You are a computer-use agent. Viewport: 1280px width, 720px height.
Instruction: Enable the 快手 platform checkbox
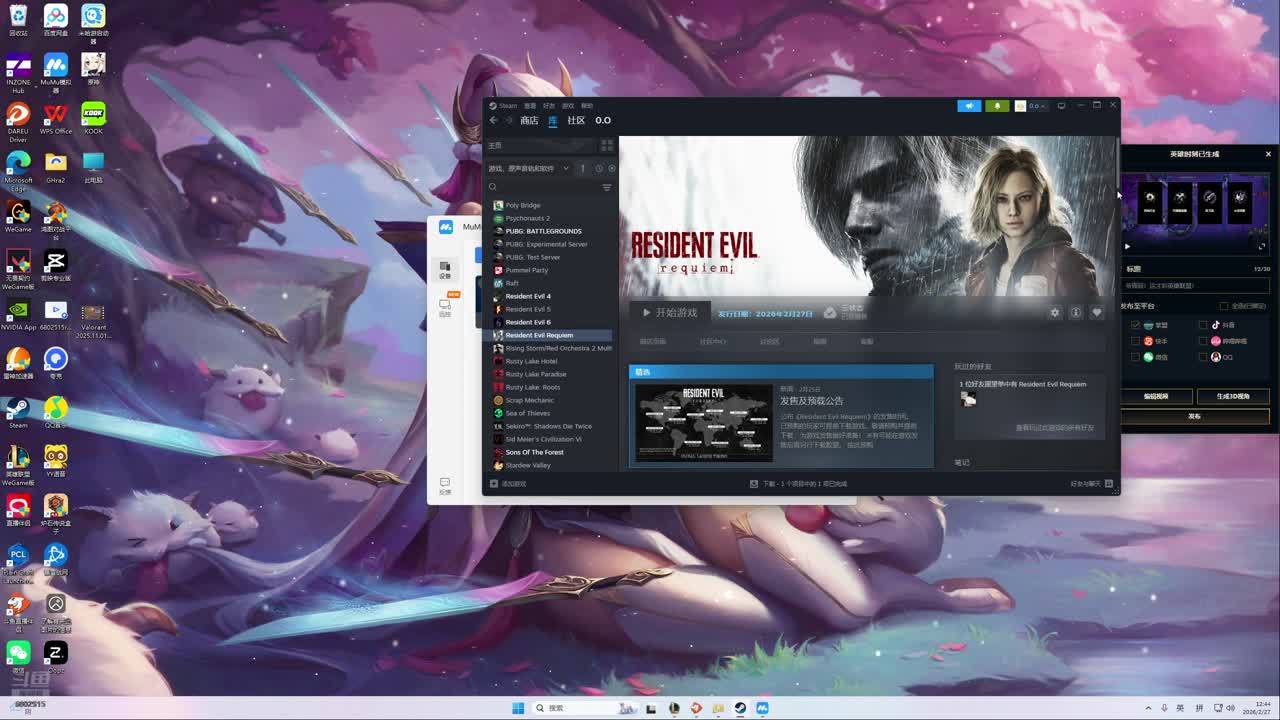pyautogui.click(x=1135, y=341)
